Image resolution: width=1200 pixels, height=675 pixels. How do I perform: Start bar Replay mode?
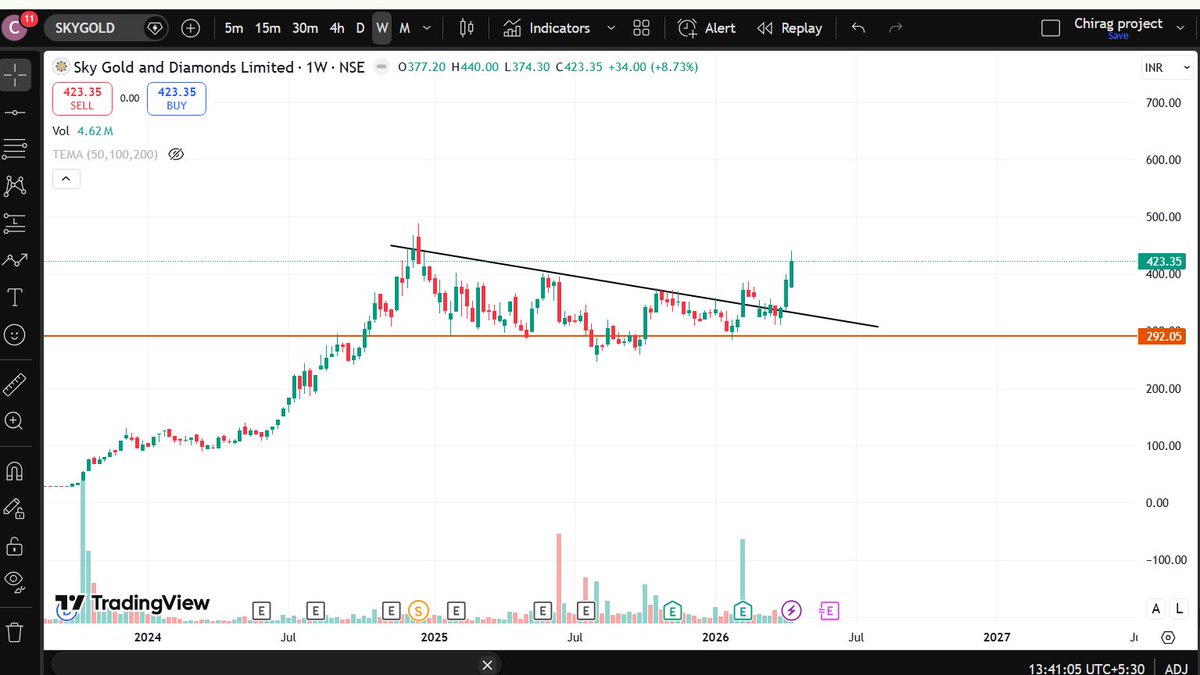pyautogui.click(x=789, y=28)
